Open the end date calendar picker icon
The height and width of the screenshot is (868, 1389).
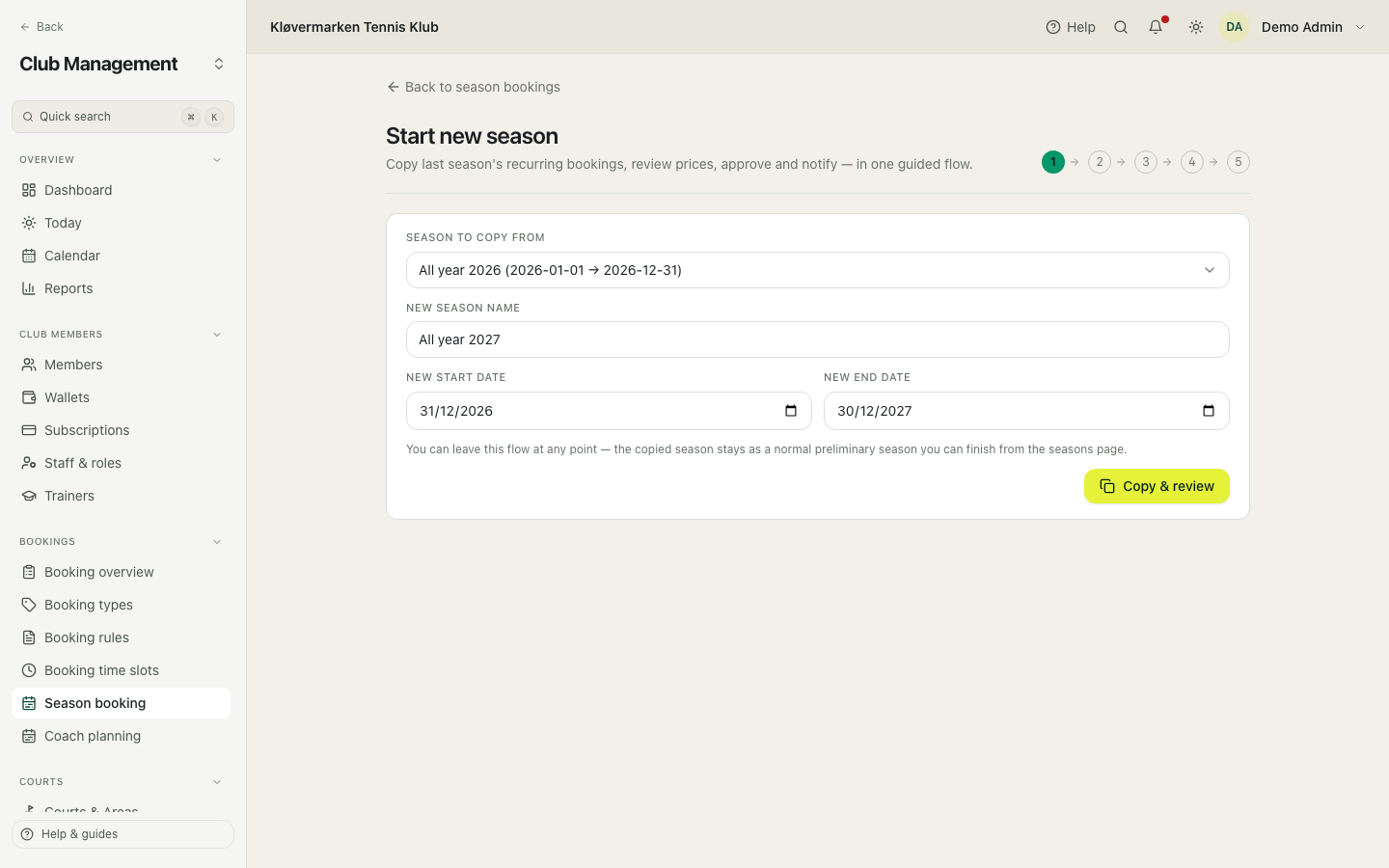click(1209, 411)
